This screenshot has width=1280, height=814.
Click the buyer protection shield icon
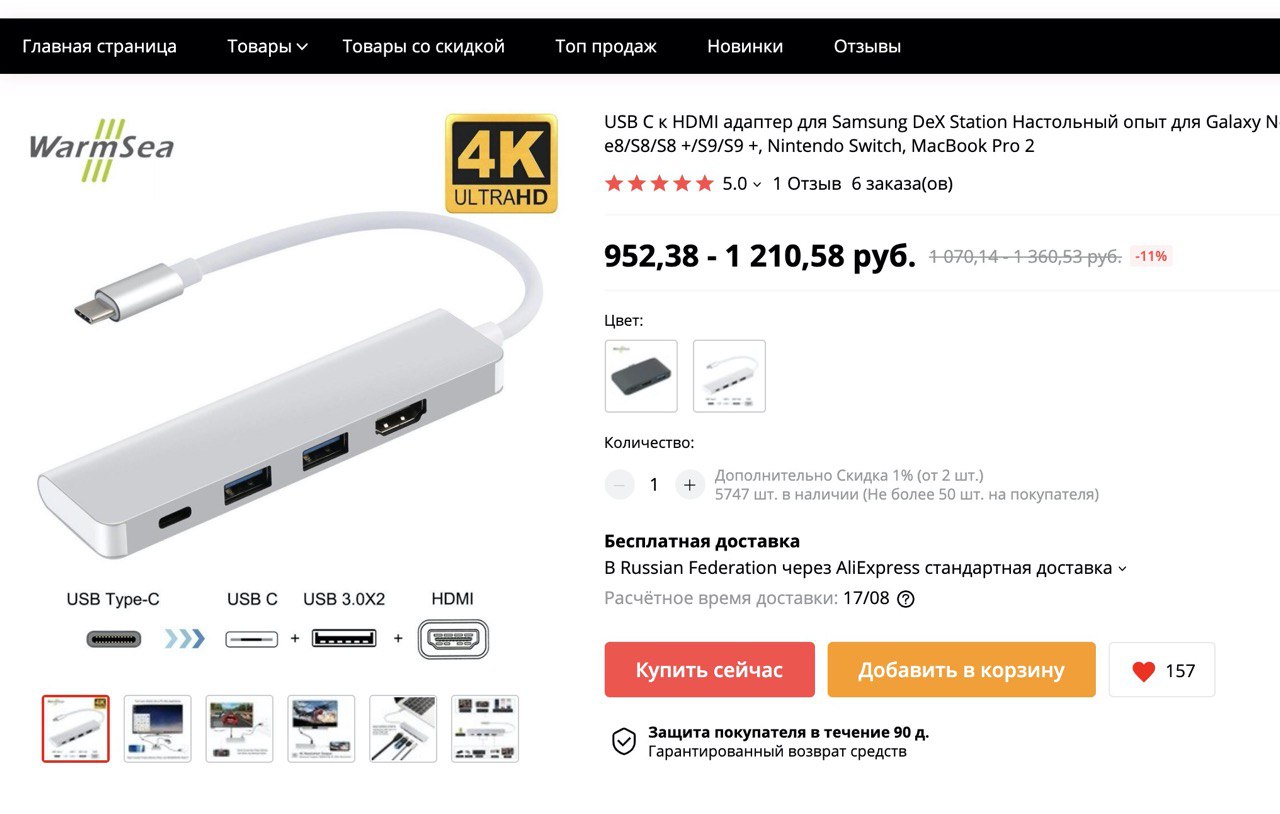(624, 741)
